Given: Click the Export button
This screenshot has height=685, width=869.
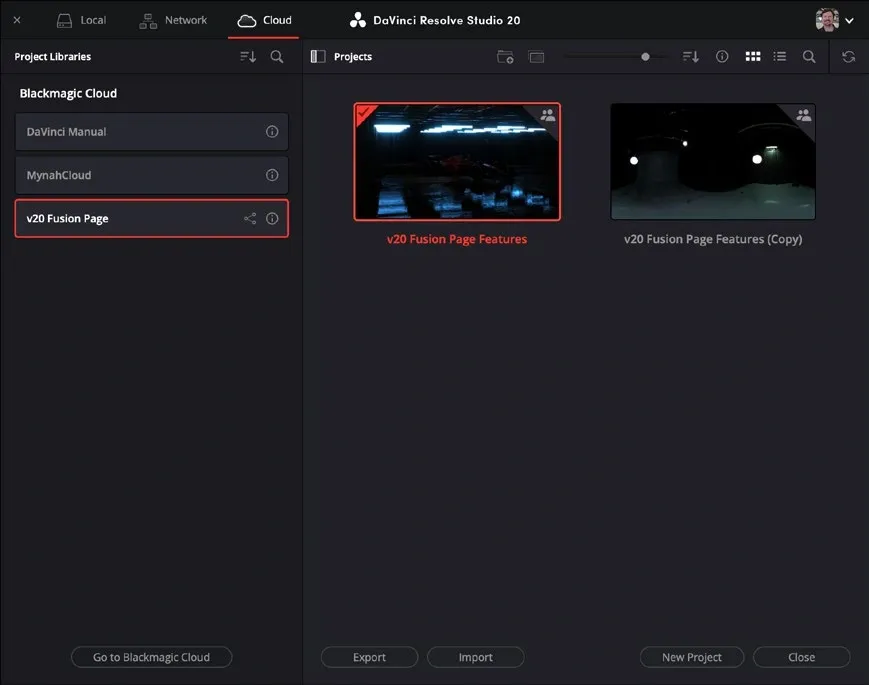Looking at the screenshot, I should [x=369, y=657].
